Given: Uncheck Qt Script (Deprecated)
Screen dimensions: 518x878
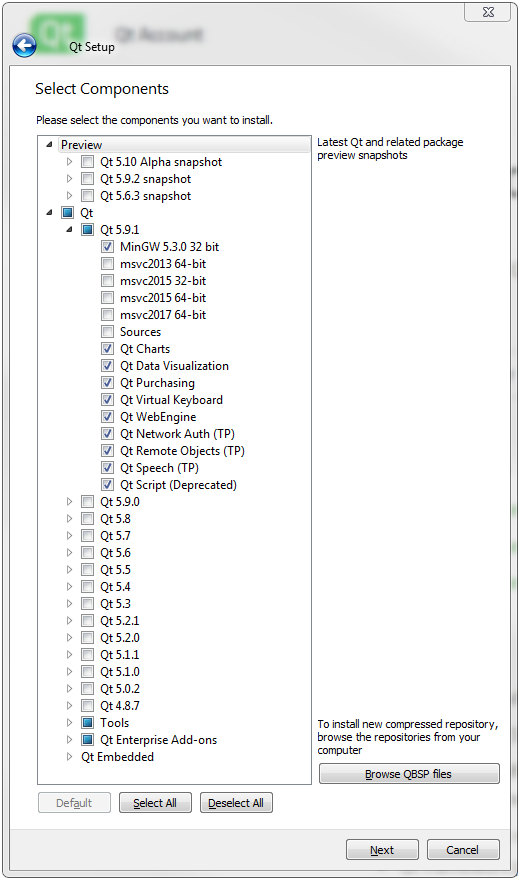Looking at the screenshot, I should click(x=108, y=485).
